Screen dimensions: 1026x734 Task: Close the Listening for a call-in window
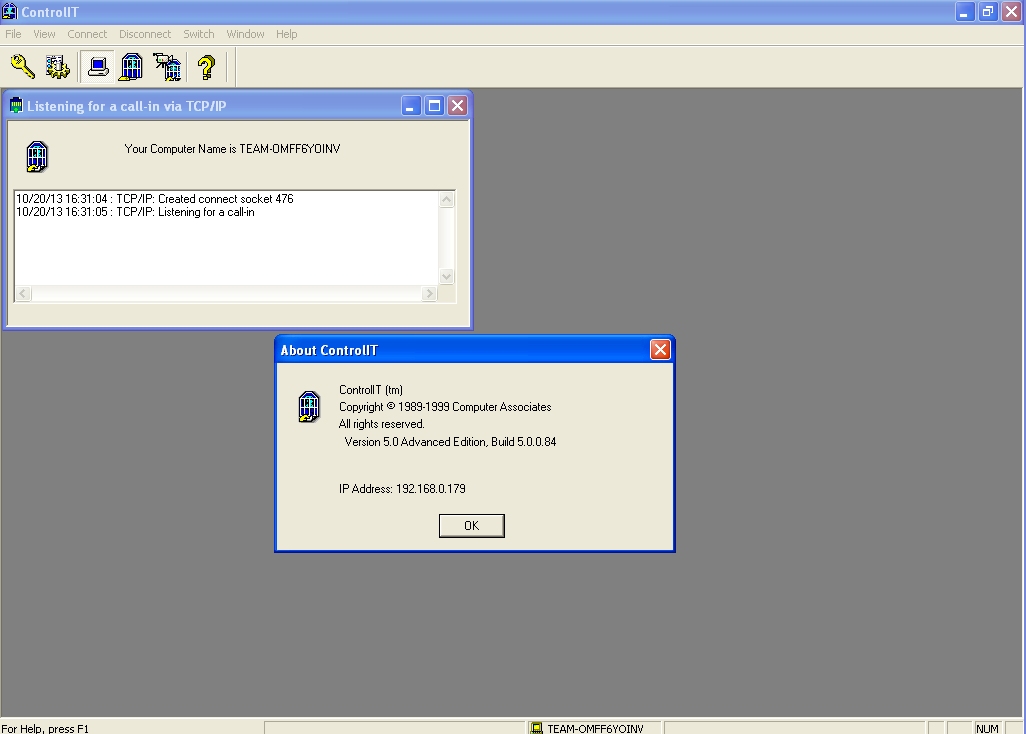tap(457, 106)
